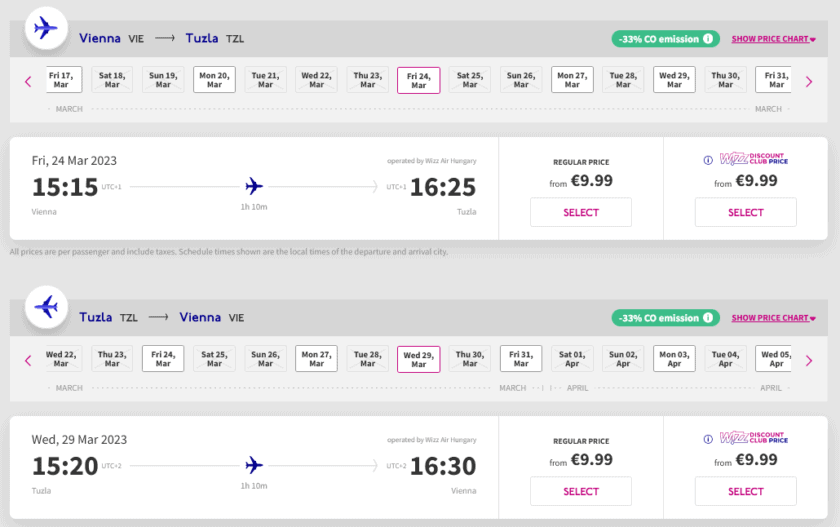The image size is (840, 527).
Task: Open CO emission info icon on outbound flight
Action: [708, 39]
